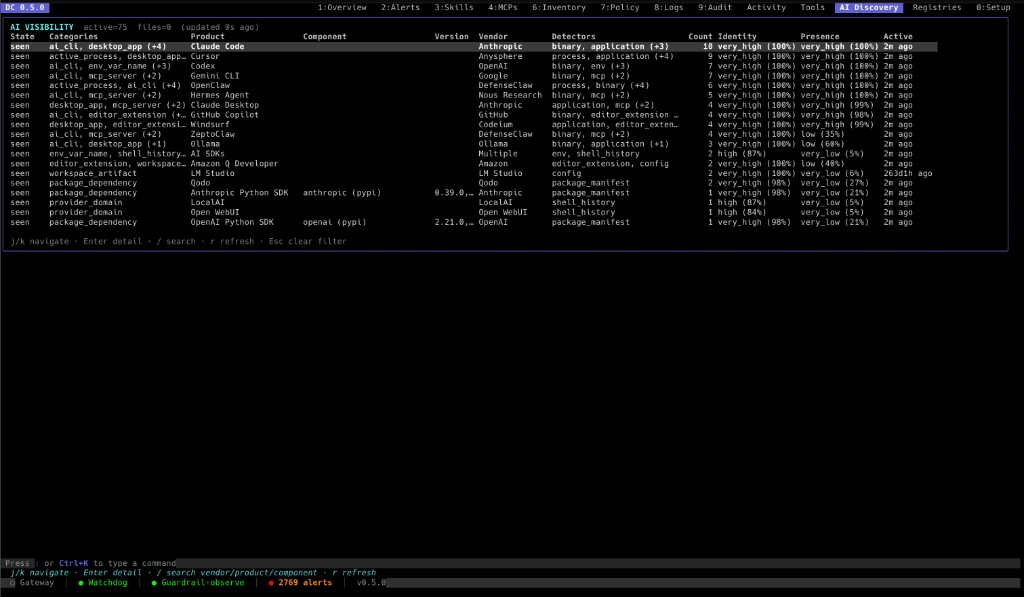Select the OpenClaw row

pyautogui.click(x=473, y=86)
